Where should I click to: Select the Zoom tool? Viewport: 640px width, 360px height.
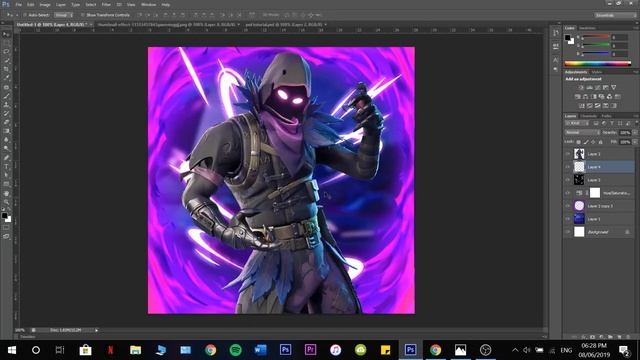click(6, 202)
